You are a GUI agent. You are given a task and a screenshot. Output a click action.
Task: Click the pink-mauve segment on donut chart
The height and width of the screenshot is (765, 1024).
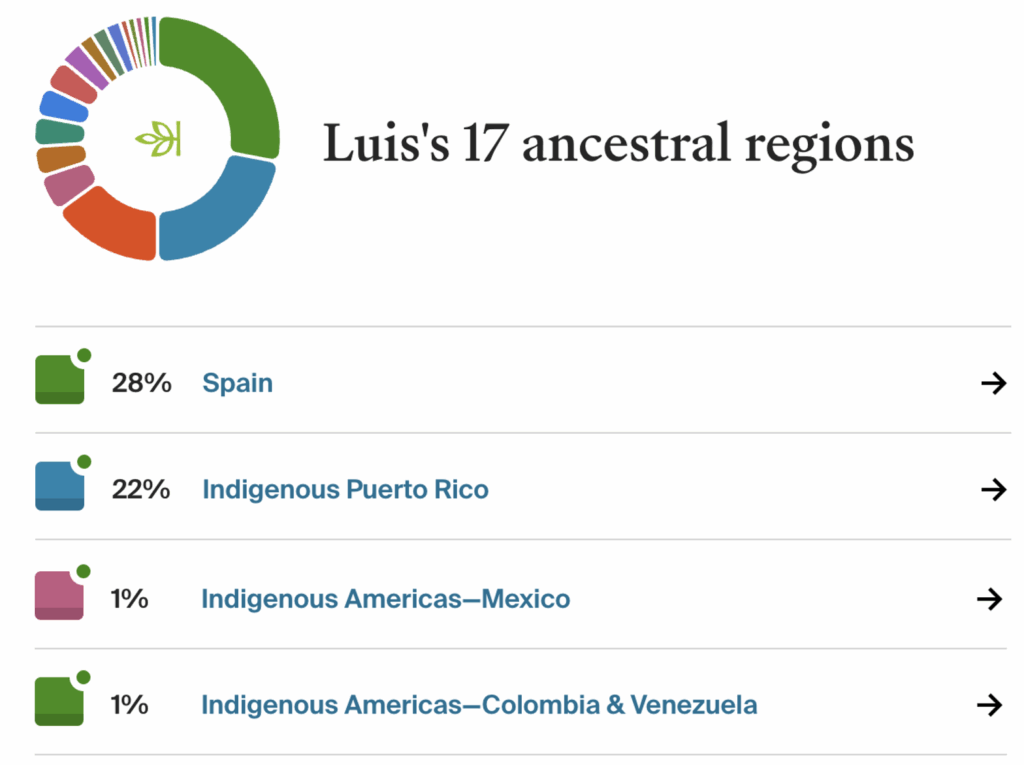(x=68, y=185)
